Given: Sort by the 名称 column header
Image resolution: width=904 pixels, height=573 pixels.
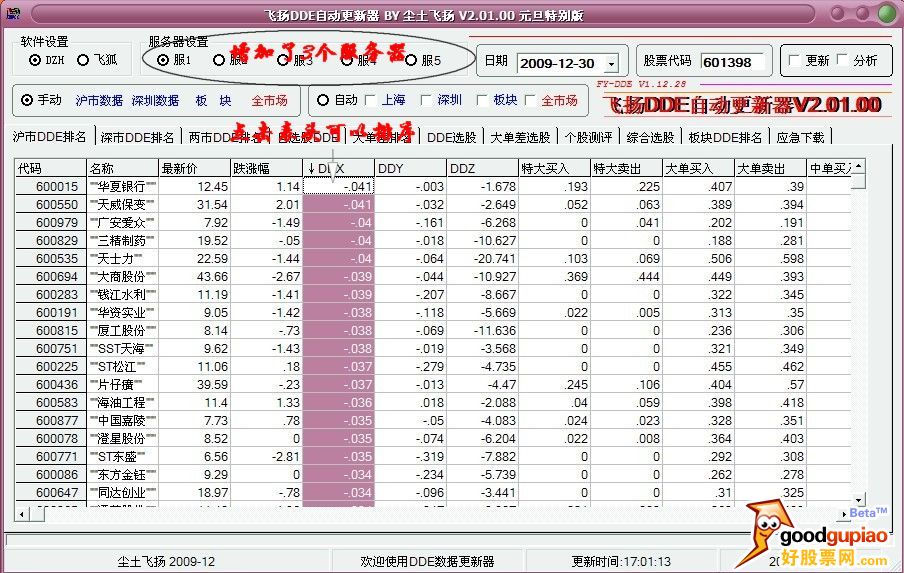Looking at the screenshot, I should [x=122, y=168].
